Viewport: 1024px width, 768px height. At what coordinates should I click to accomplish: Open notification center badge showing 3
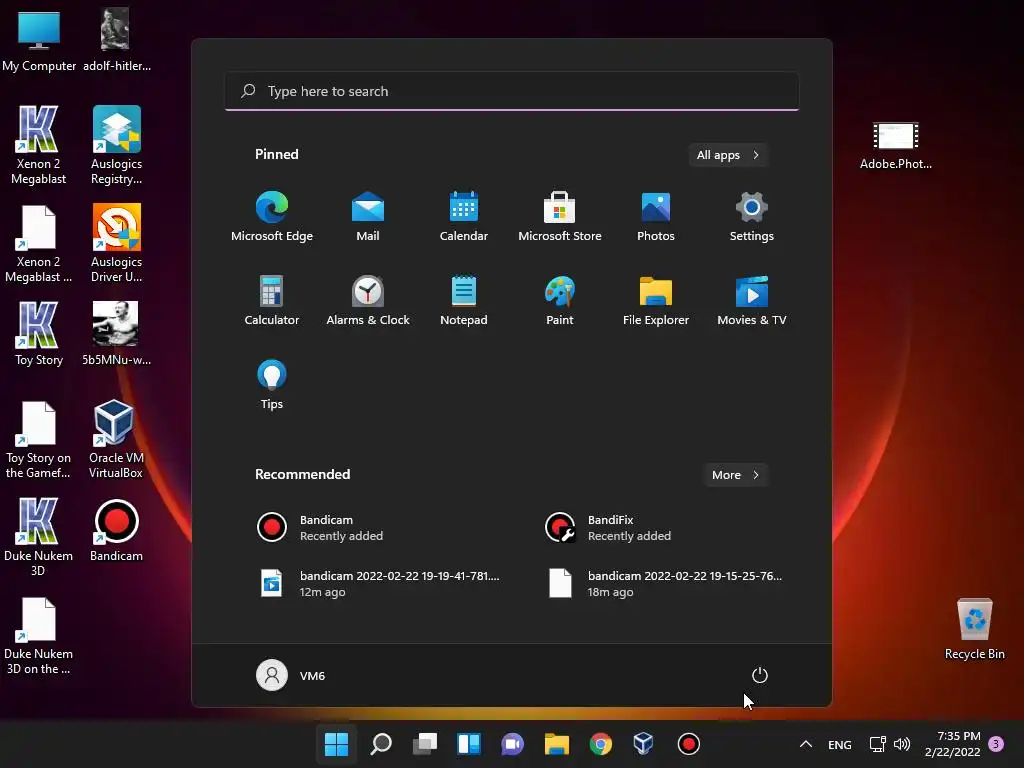(x=996, y=744)
